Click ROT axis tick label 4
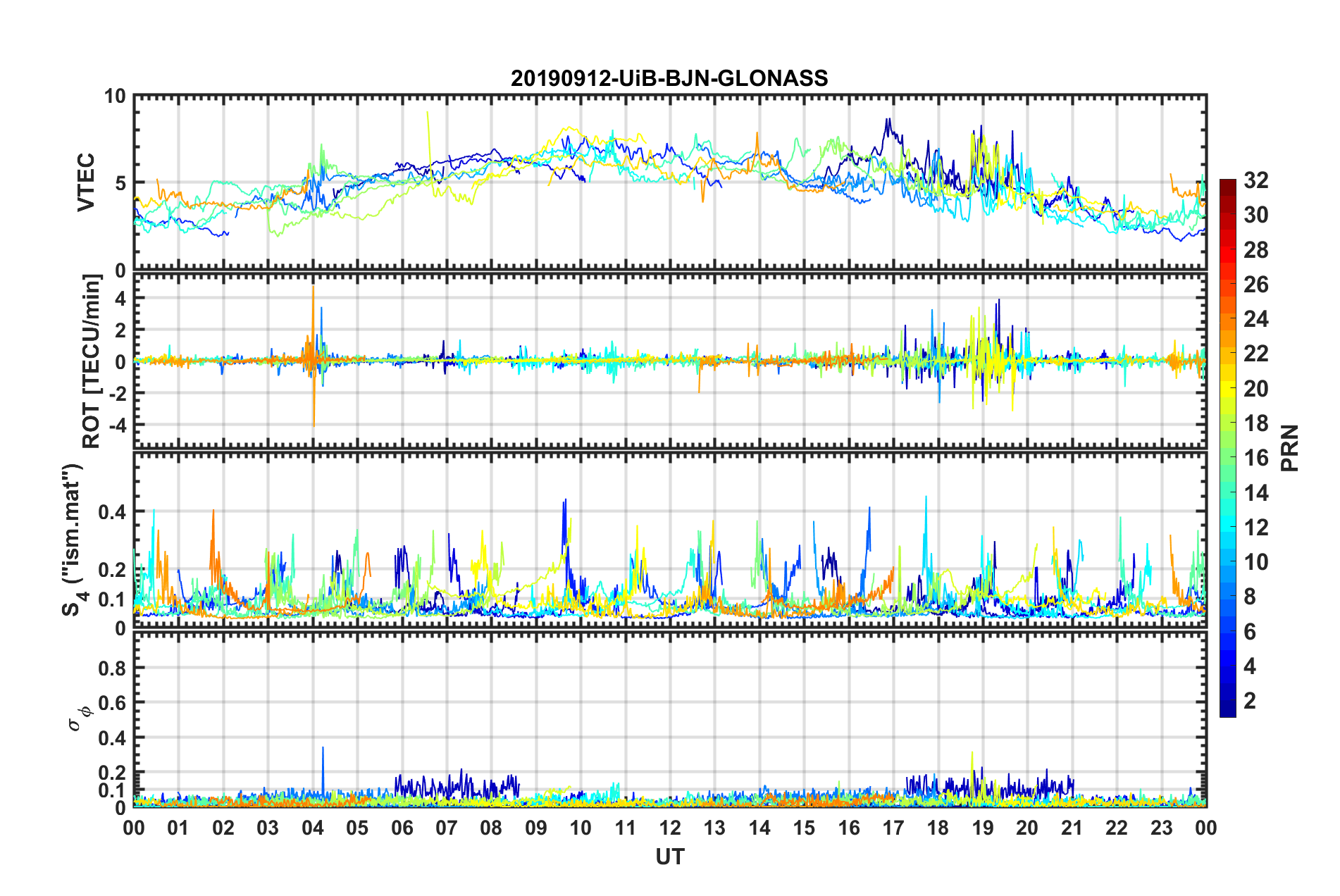 [120, 298]
